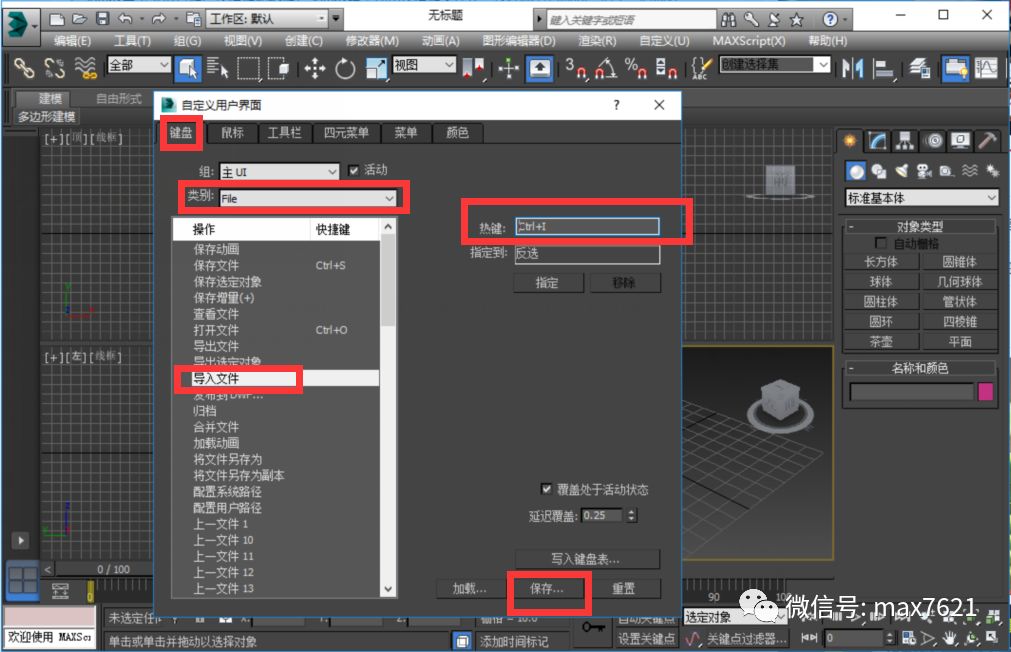Click action list scrollbar down arrow
This screenshot has height=652, width=1011.
(x=388, y=589)
